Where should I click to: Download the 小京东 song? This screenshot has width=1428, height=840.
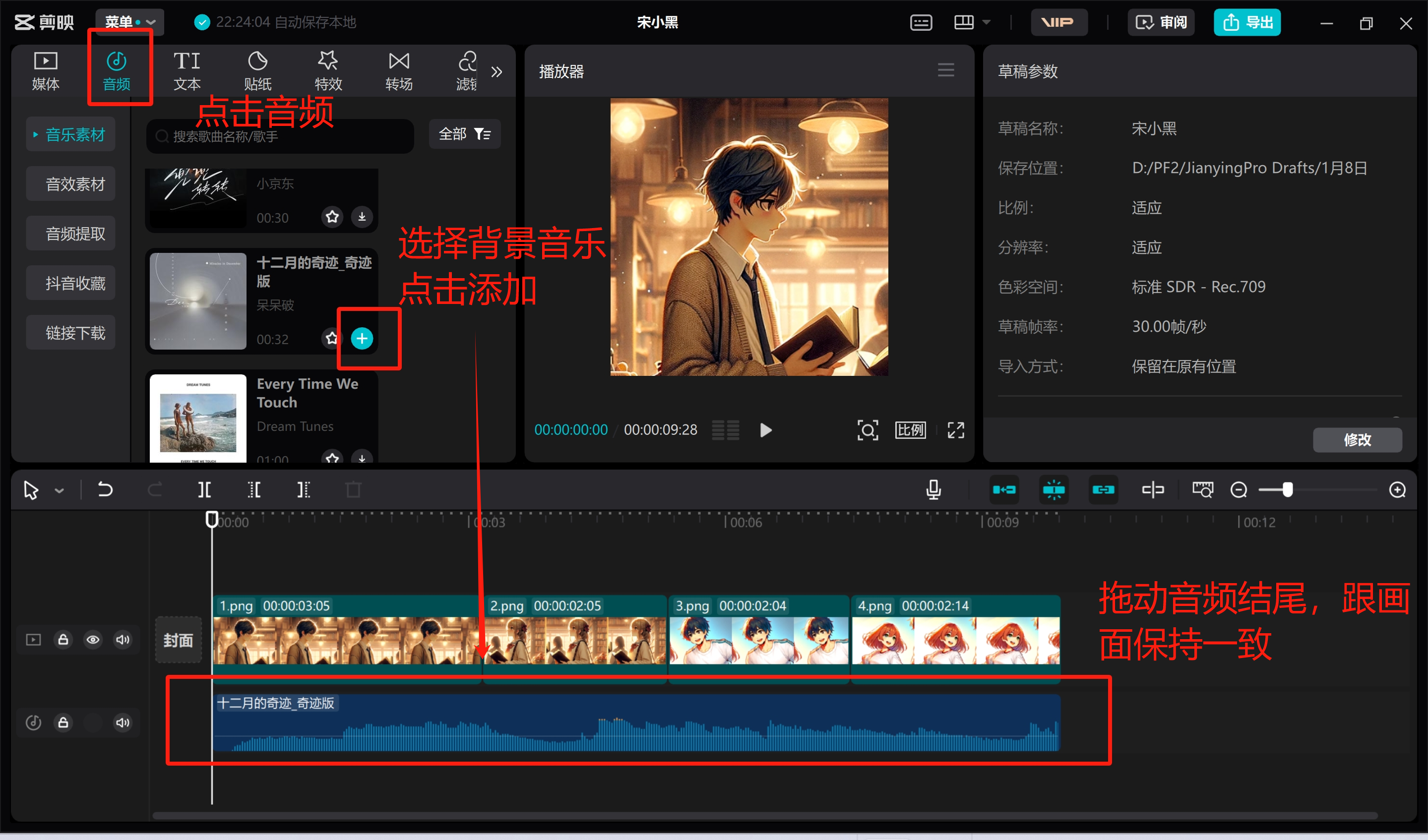362,216
